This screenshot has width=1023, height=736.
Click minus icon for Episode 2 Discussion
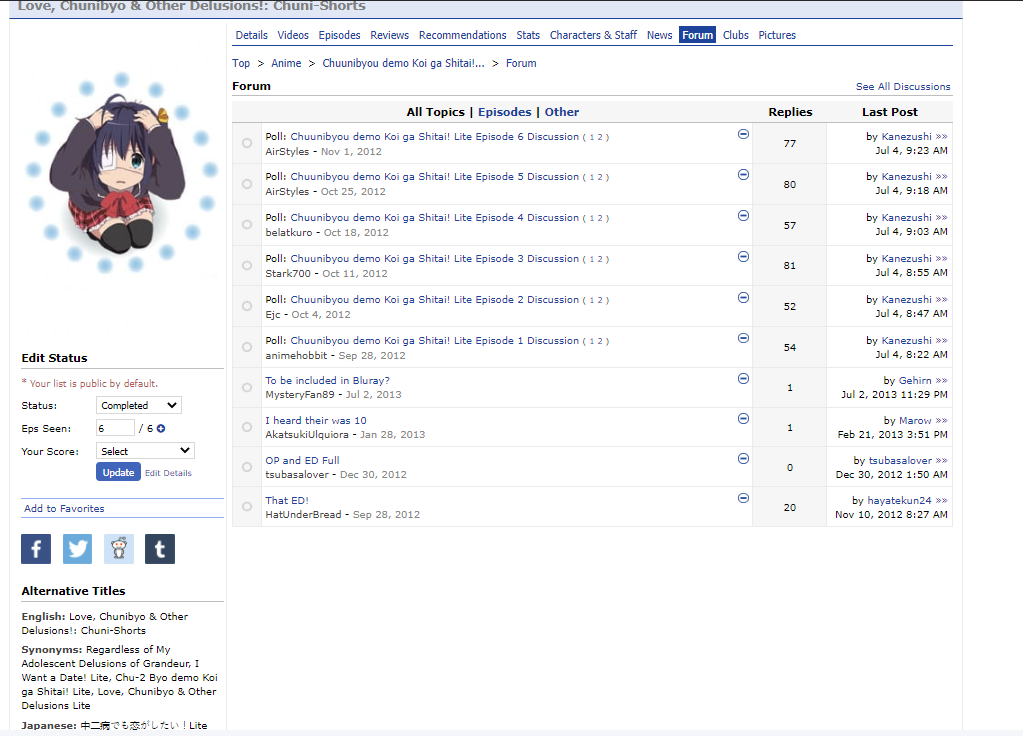click(743, 298)
